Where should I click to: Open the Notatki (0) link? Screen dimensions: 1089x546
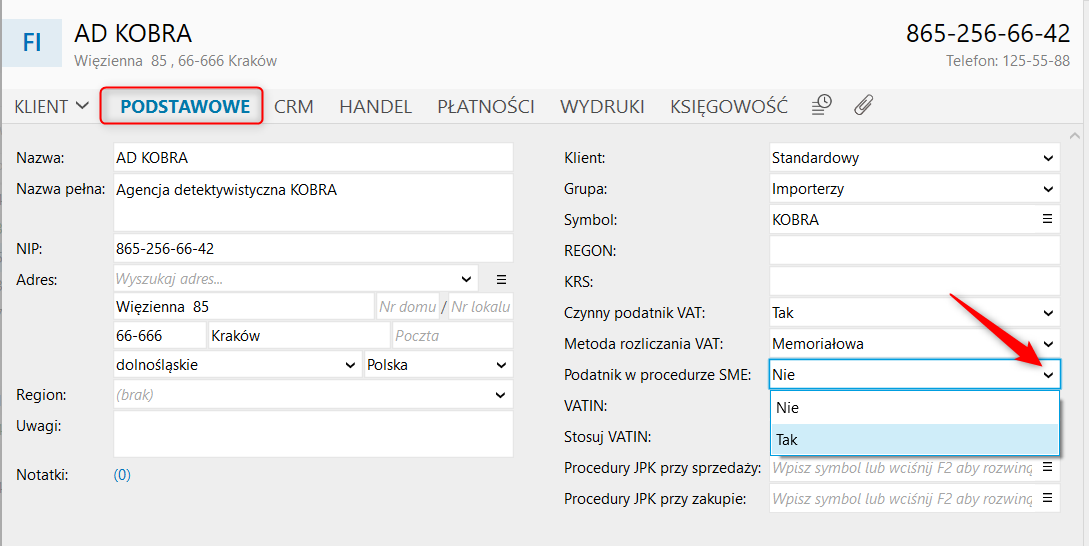tap(122, 475)
